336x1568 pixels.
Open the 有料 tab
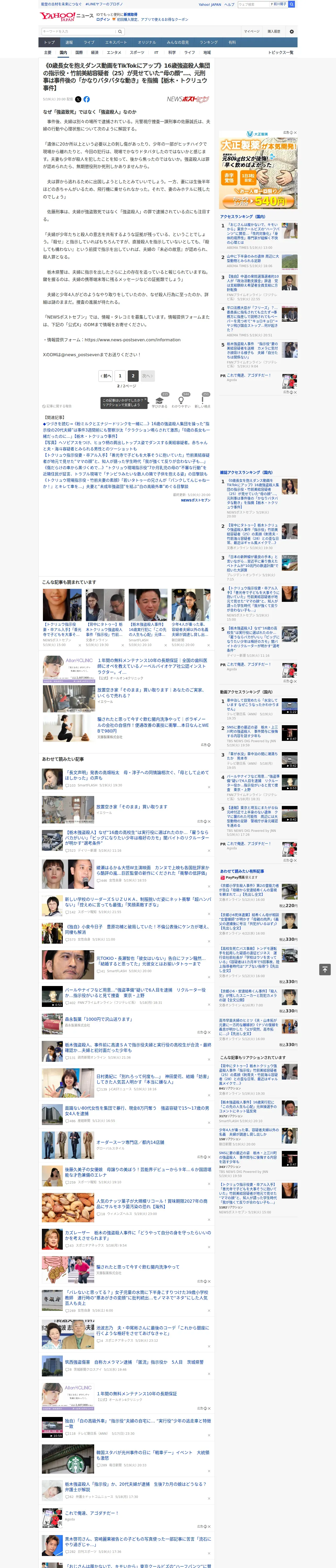coord(232,43)
